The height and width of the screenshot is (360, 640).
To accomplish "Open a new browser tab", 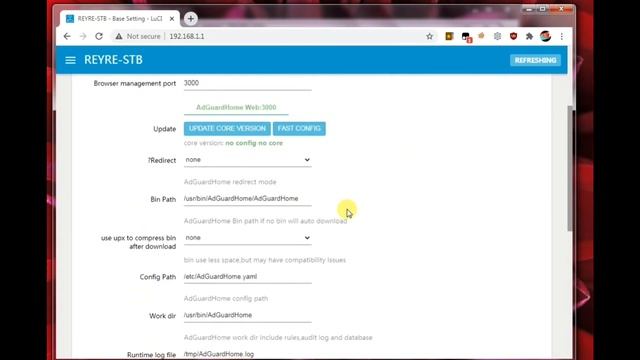I will tap(190, 19).
